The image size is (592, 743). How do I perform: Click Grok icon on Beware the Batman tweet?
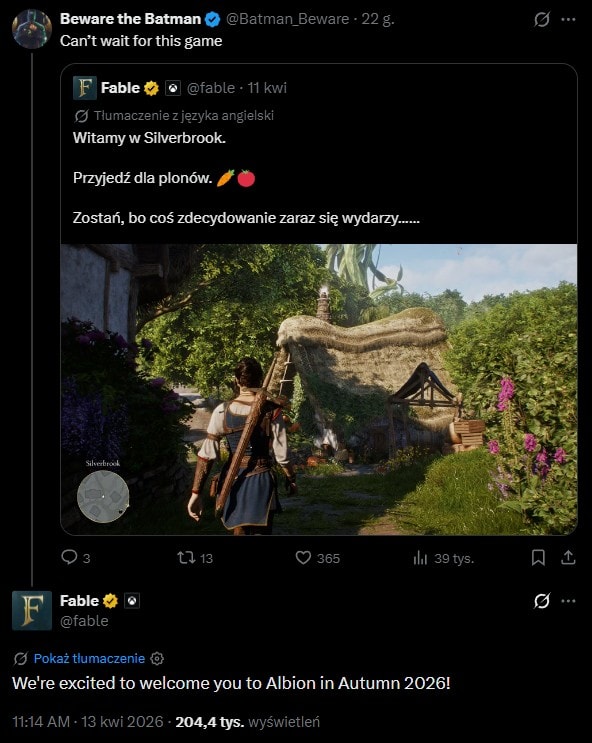pos(542,19)
